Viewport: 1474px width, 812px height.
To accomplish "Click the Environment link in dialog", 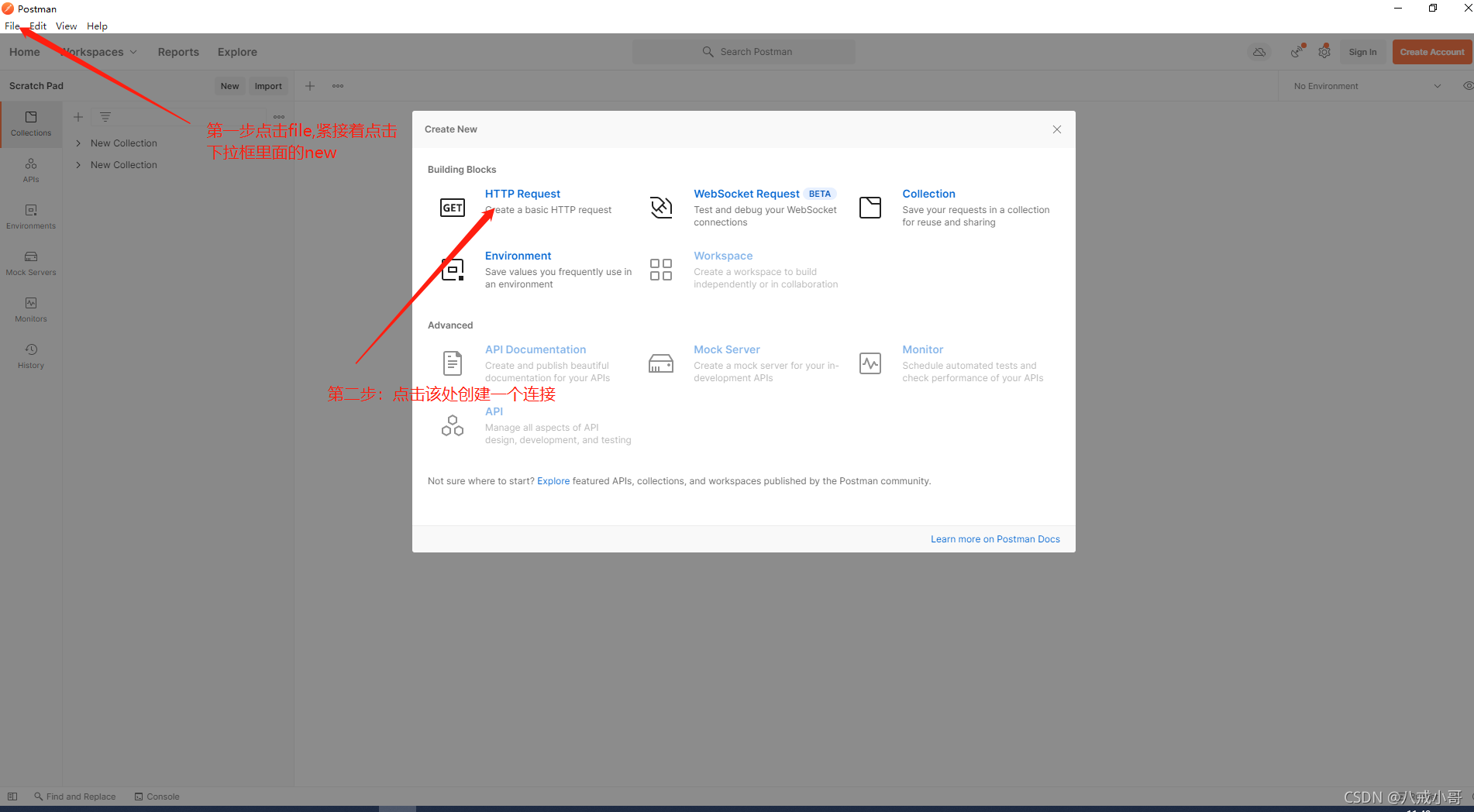I will [x=518, y=256].
